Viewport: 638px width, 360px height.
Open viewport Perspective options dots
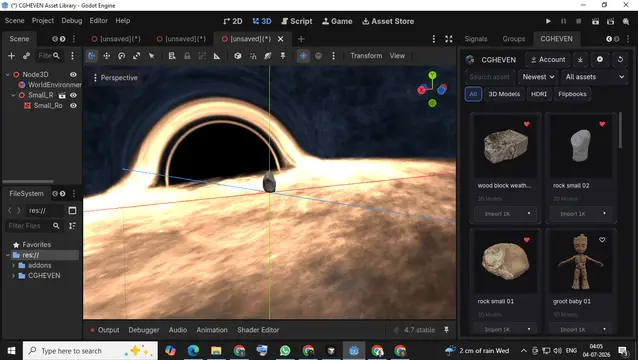tap(95, 78)
